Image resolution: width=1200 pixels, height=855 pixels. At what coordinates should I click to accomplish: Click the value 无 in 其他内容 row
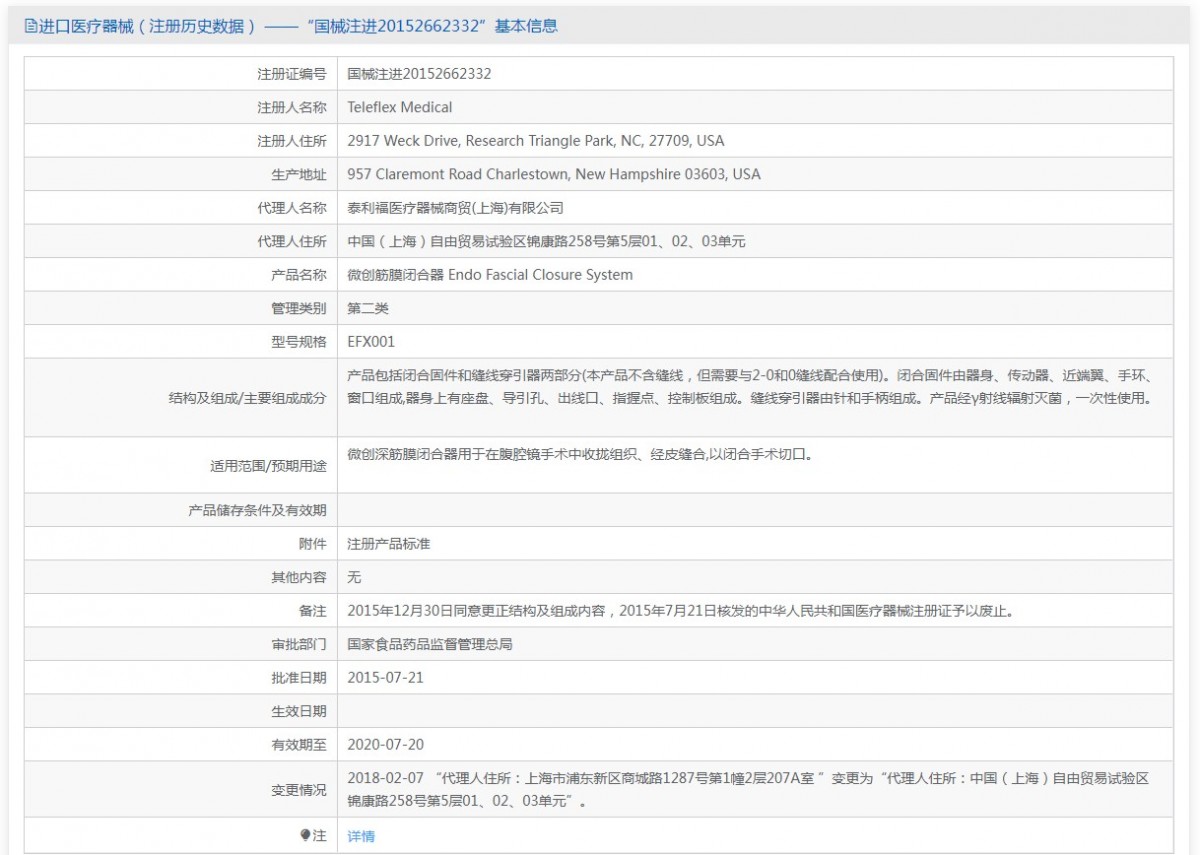354,577
